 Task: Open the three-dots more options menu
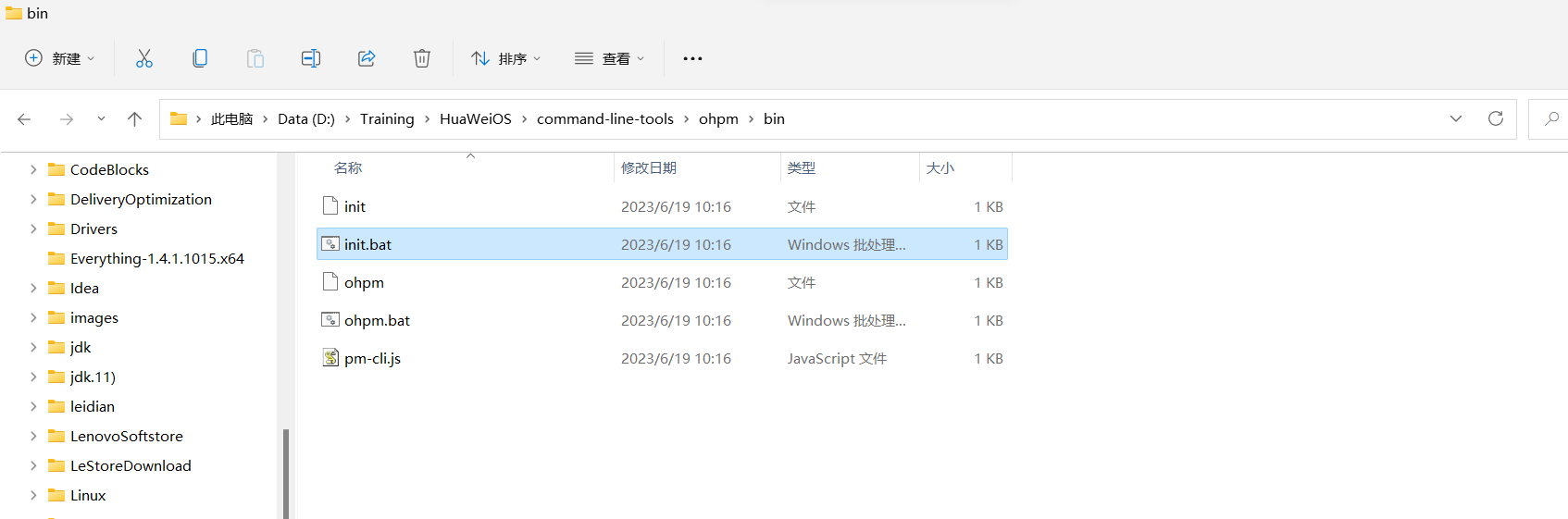coord(692,58)
